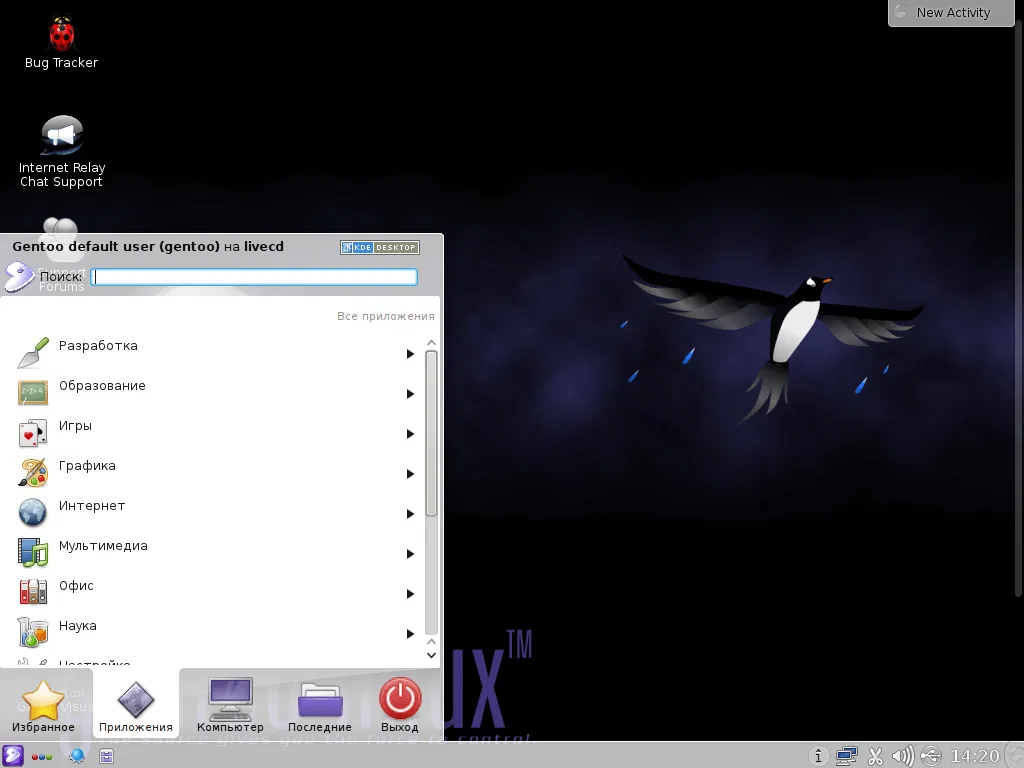Select the Интернет menu entry text
The height and width of the screenshot is (768, 1024).
point(91,505)
